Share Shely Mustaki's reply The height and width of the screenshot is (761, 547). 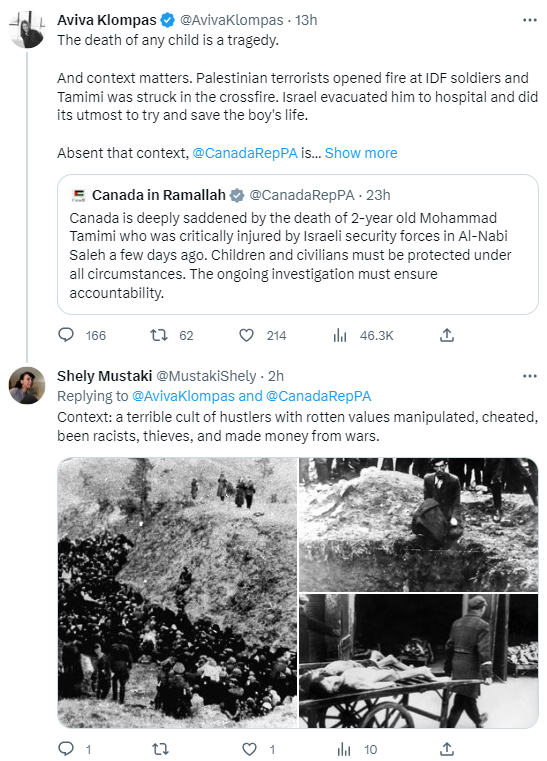tap(447, 749)
